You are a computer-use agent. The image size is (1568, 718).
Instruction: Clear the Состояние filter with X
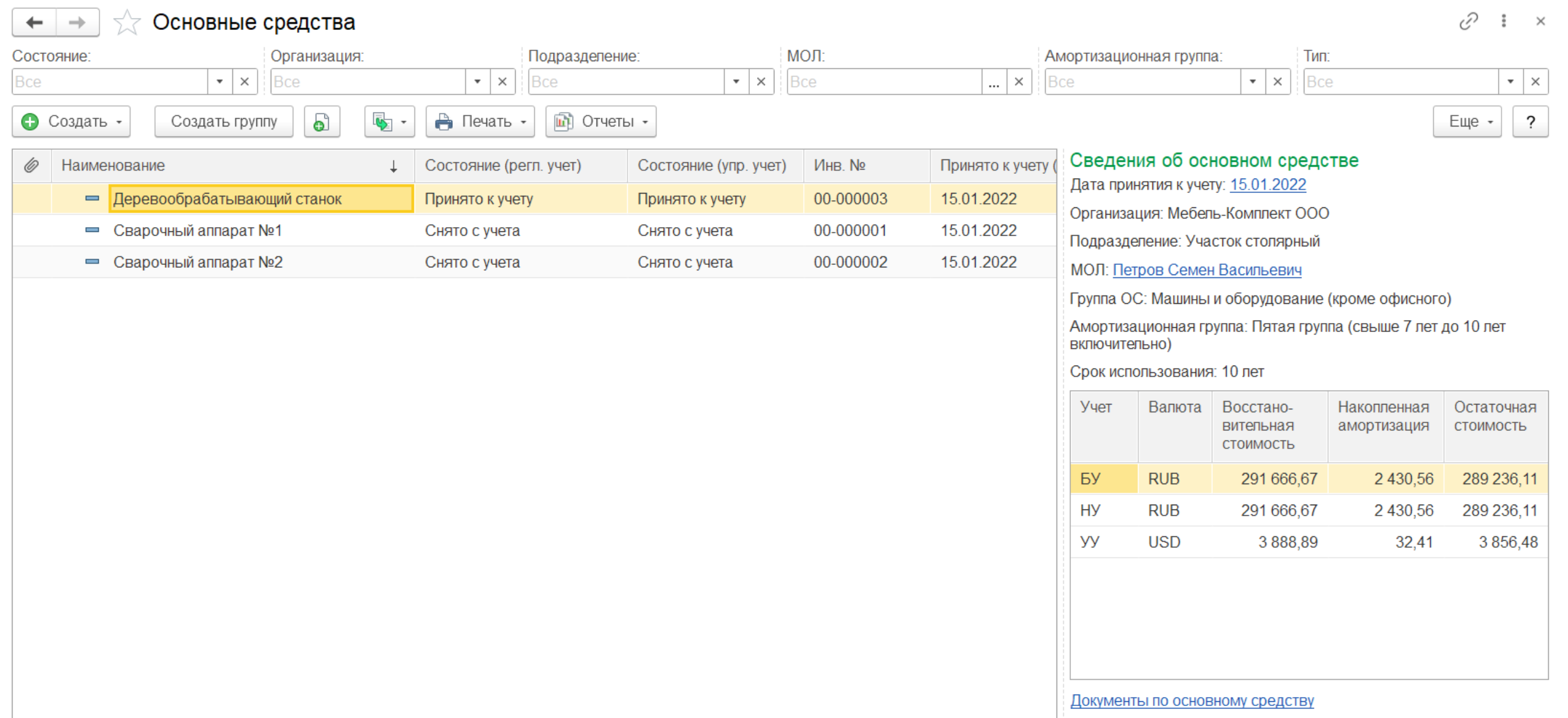(x=245, y=82)
